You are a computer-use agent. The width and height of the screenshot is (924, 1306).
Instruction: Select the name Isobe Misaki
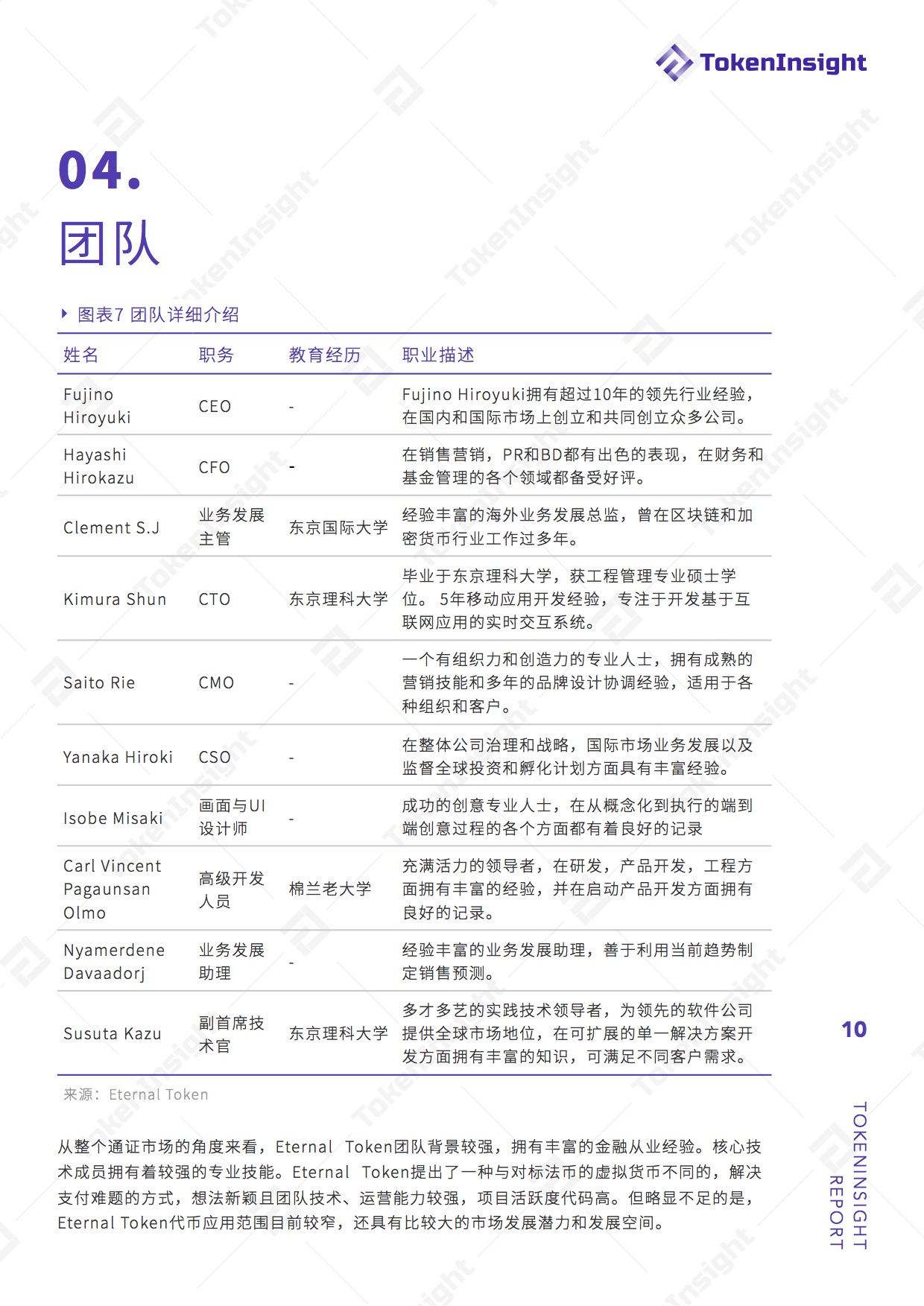coord(113,818)
